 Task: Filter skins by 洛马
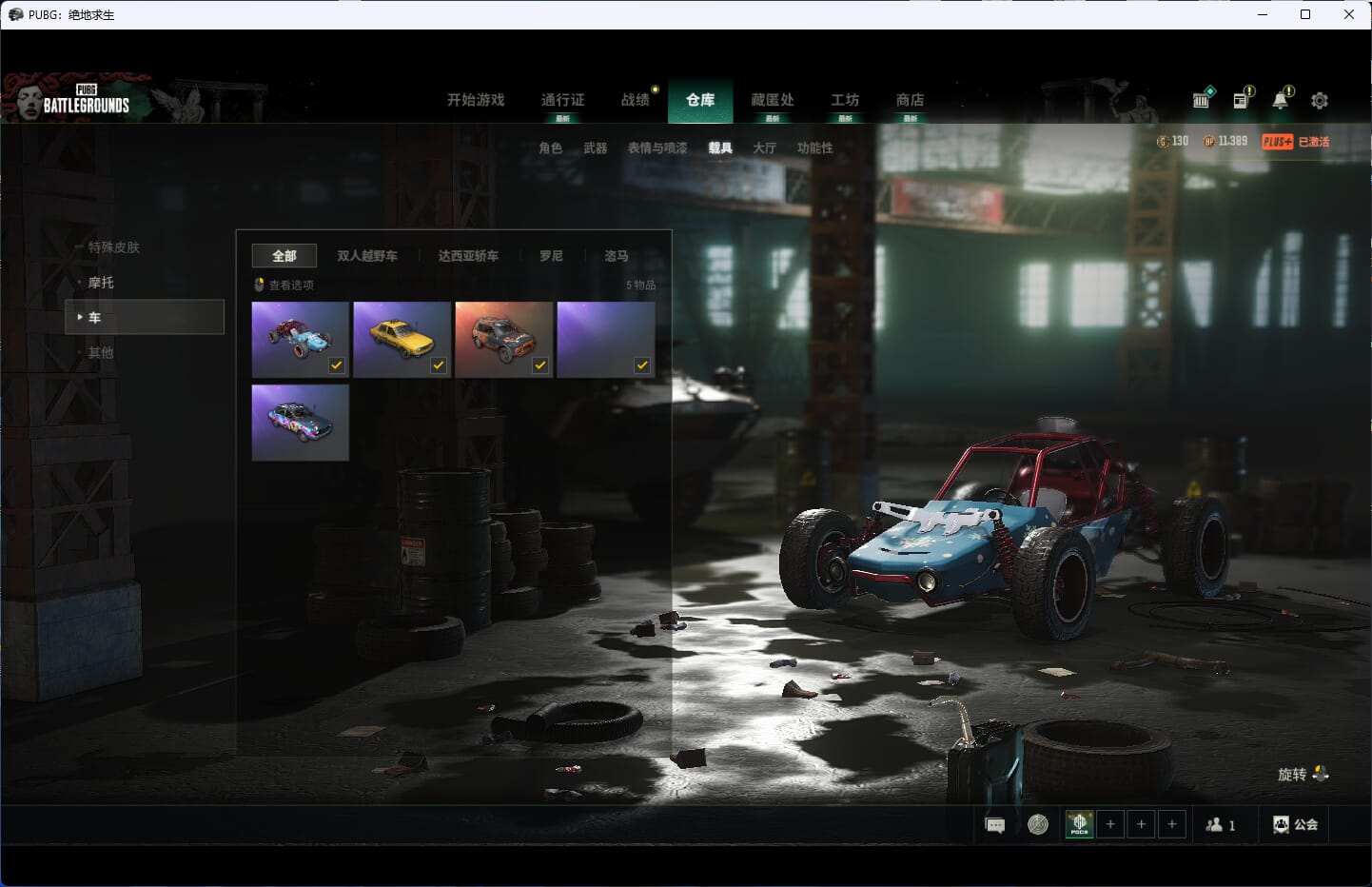click(617, 256)
